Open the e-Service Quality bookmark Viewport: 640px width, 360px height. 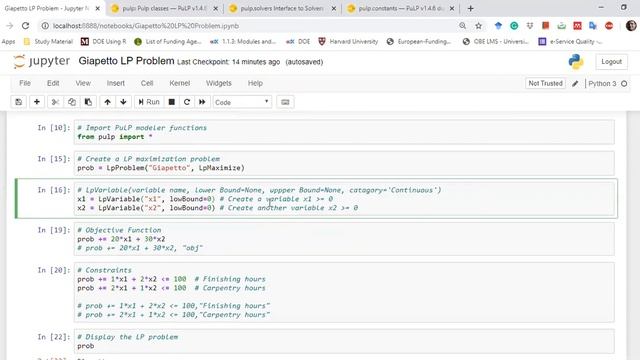tap(571, 42)
